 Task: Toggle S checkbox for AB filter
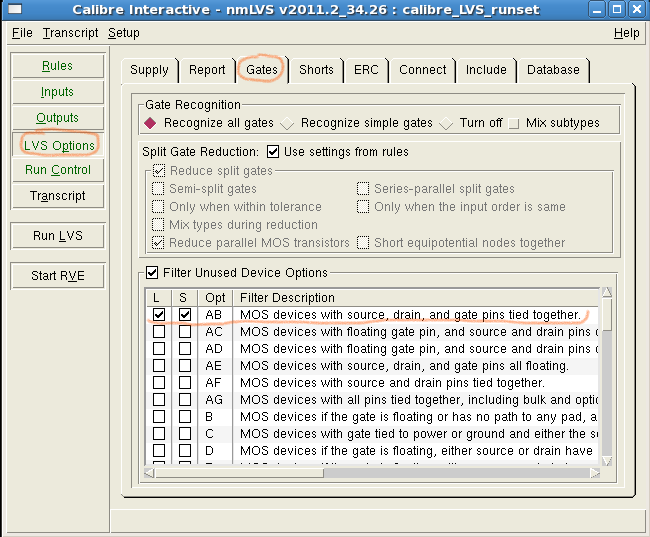tap(185, 315)
